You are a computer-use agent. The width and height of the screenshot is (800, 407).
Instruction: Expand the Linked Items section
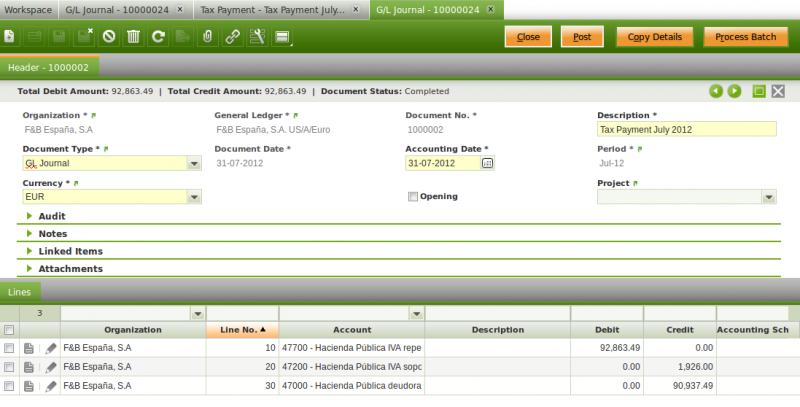tap(30, 251)
